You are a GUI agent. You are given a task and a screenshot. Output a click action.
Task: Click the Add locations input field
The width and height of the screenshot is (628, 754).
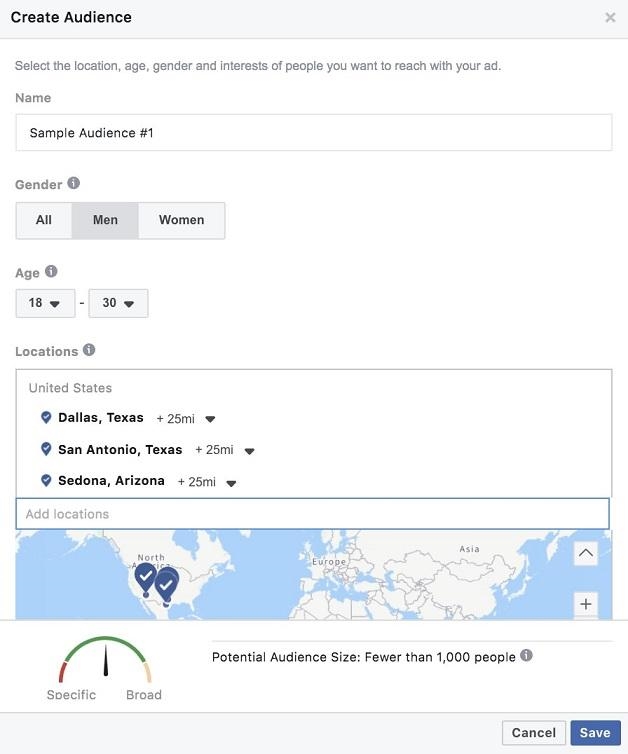point(312,514)
